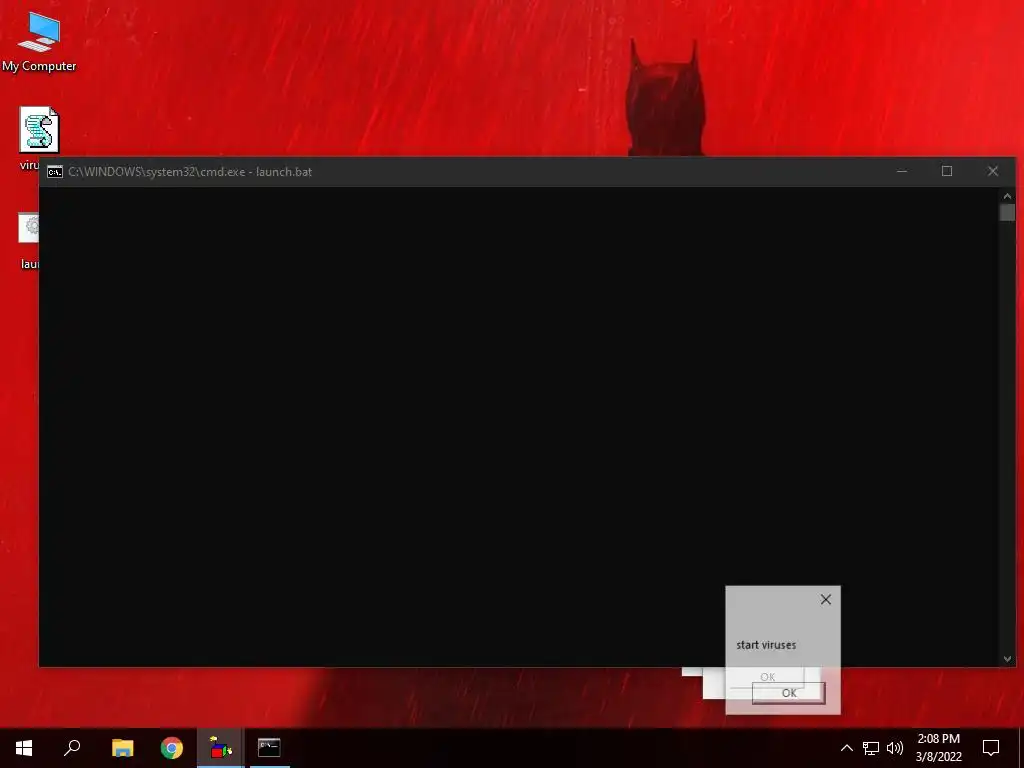Switch to the colored blocks taskbar app
The image size is (1024, 768).
[x=221, y=748]
